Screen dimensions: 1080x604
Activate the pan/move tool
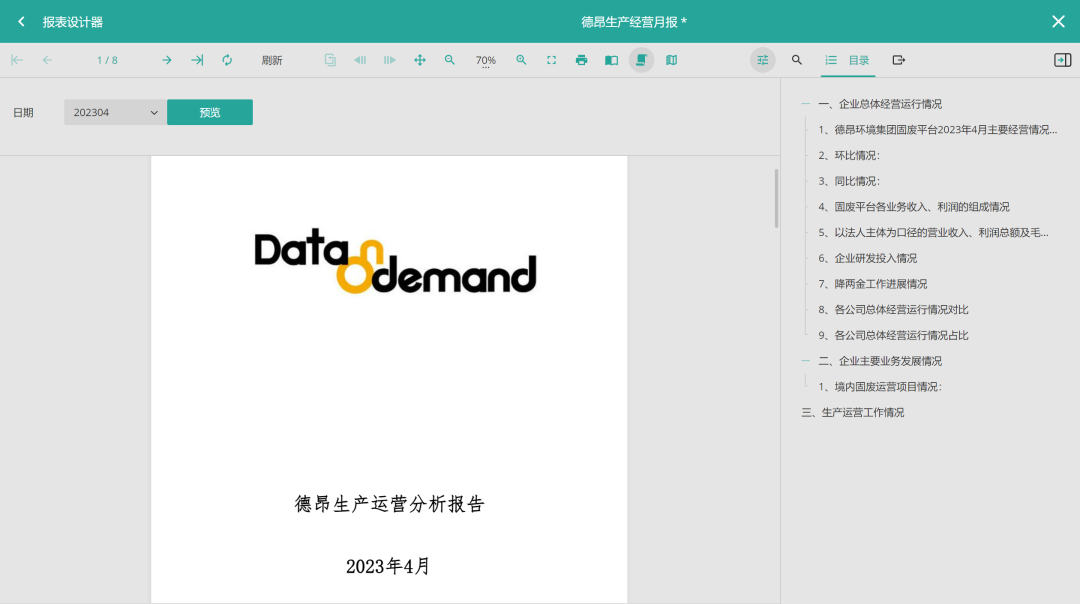pos(420,61)
